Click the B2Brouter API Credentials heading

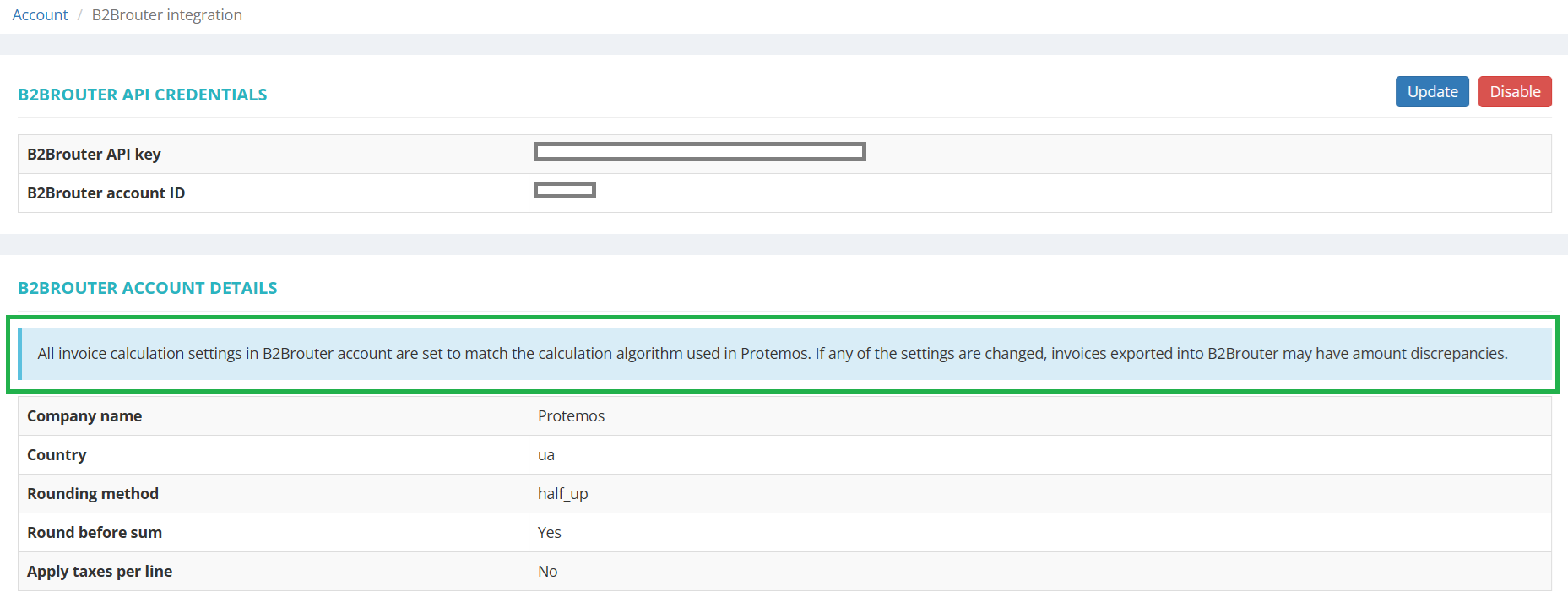[143, 95]
